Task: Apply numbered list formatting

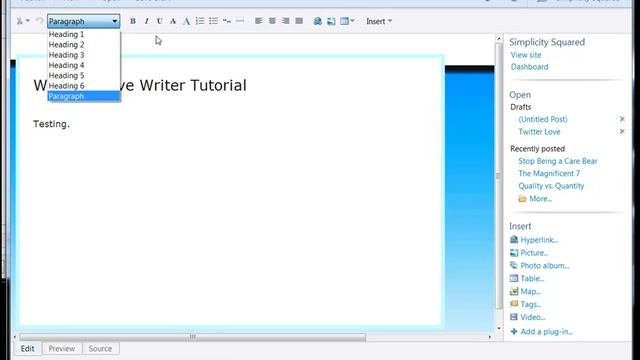Action: coord(200,21)
